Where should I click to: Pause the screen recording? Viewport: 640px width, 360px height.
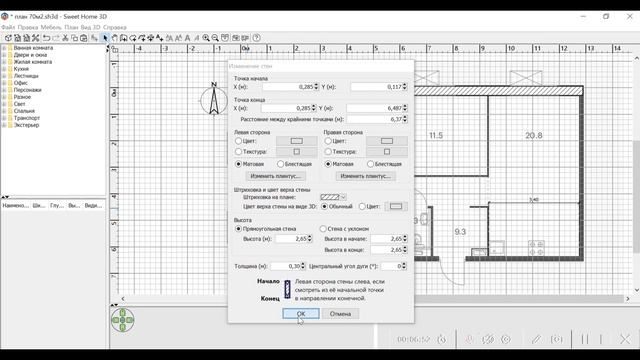(585, 339)
